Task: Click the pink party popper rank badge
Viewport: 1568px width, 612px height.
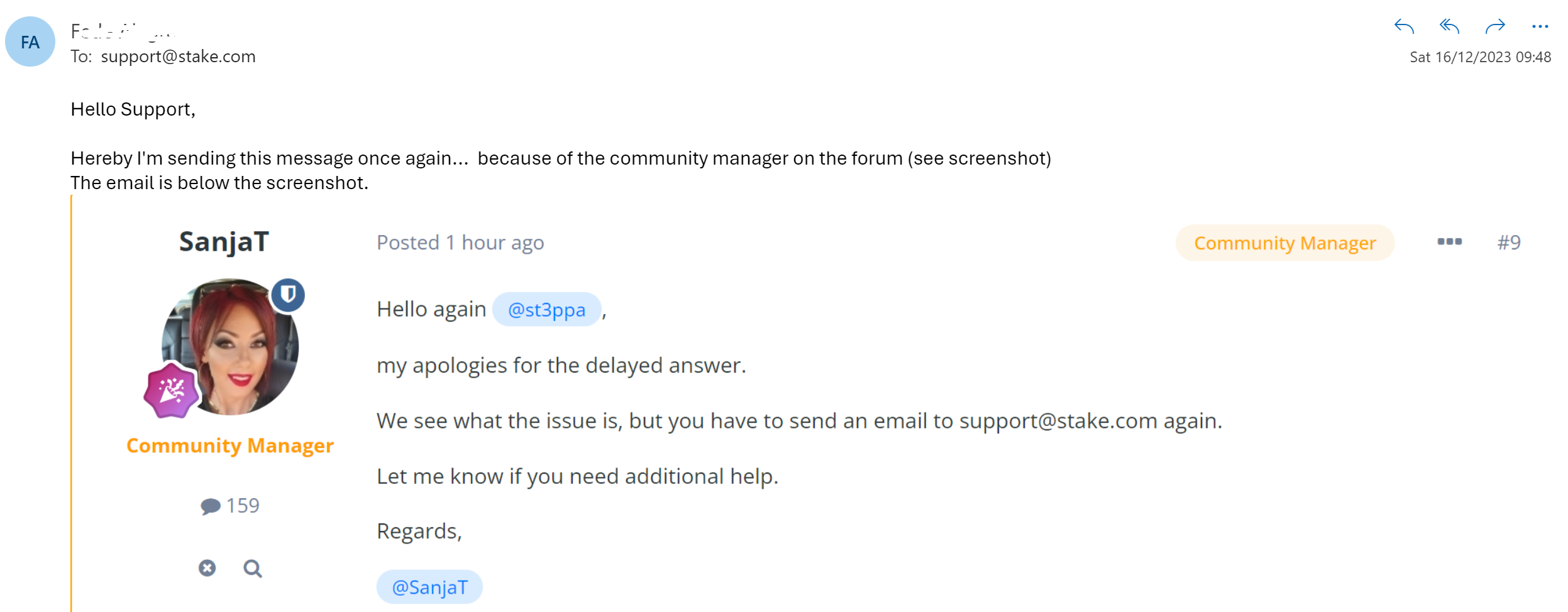Action: tap(171, 391)
